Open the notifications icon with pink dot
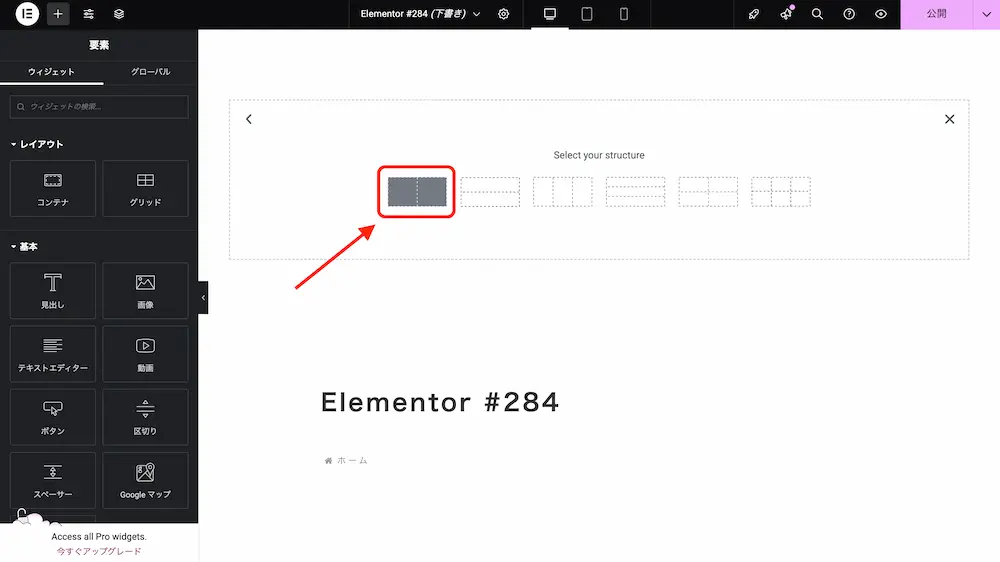This screenshot has height=562, width=1000. pyautogui.click(x=786, y=14)
